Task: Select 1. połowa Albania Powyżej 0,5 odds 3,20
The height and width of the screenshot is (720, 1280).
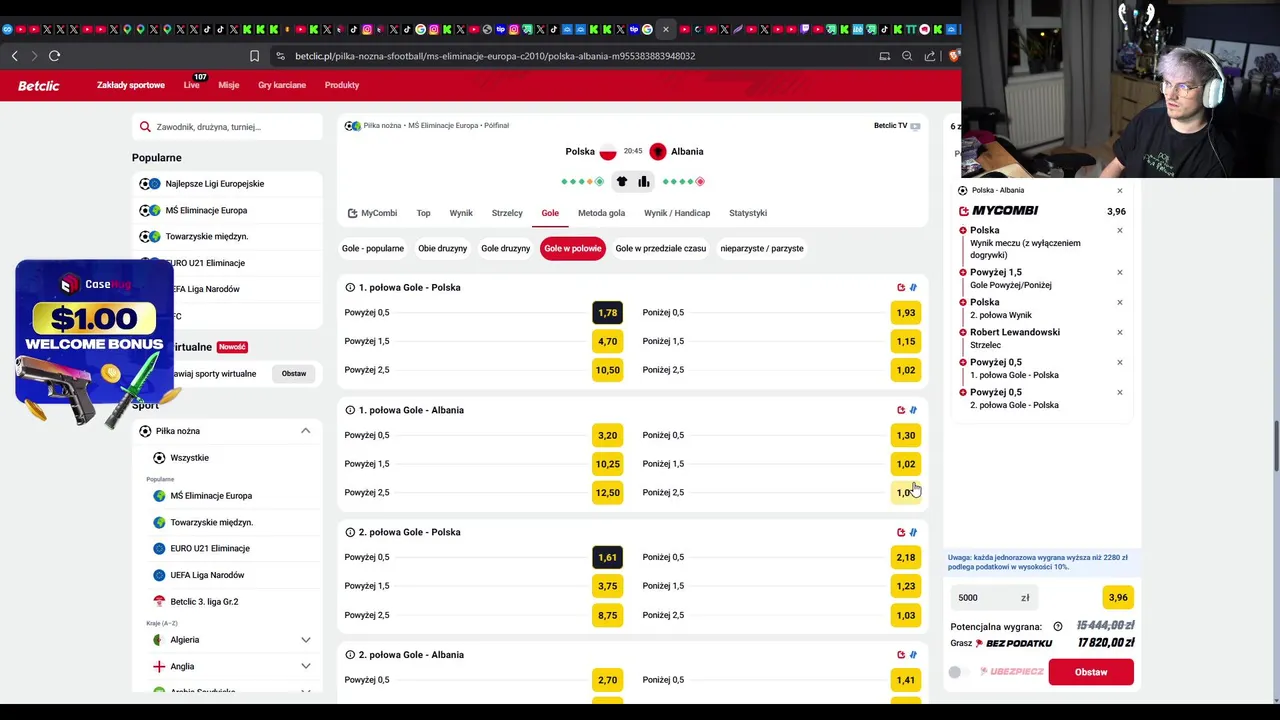Action: [x=607, y=435]
